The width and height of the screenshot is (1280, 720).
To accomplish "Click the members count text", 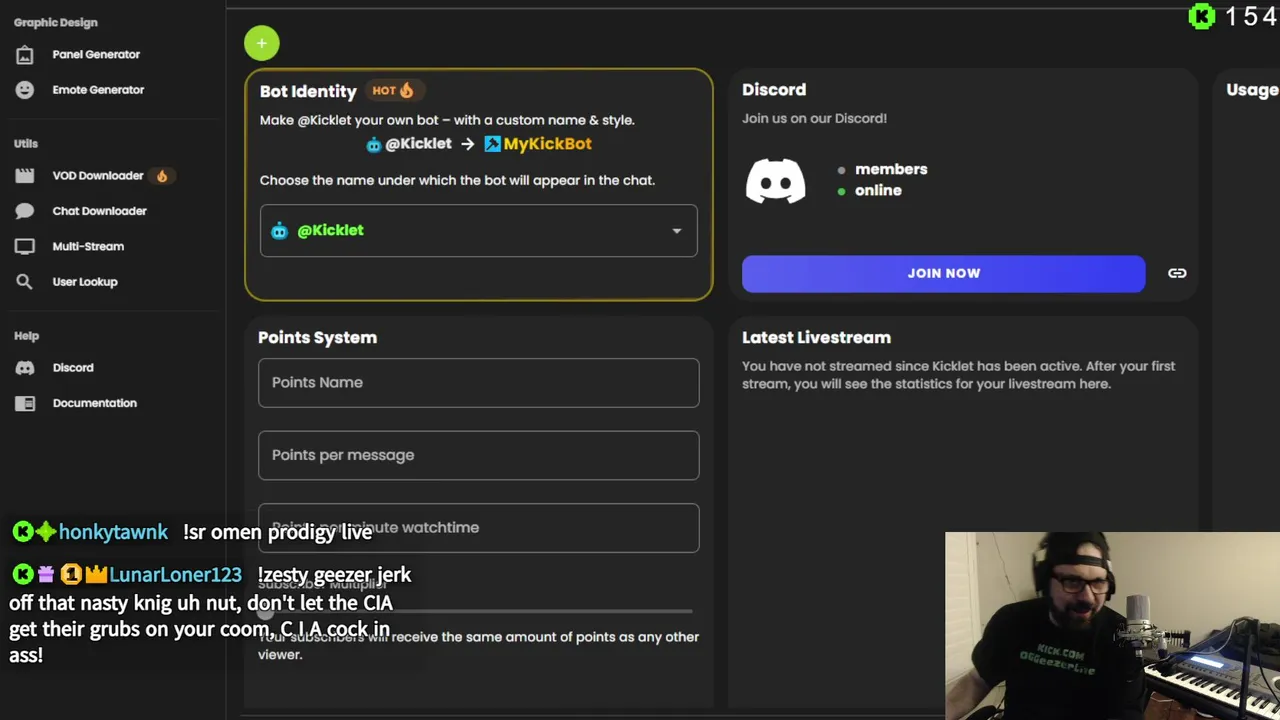I will pyautogui.click(x=891, y=170).
